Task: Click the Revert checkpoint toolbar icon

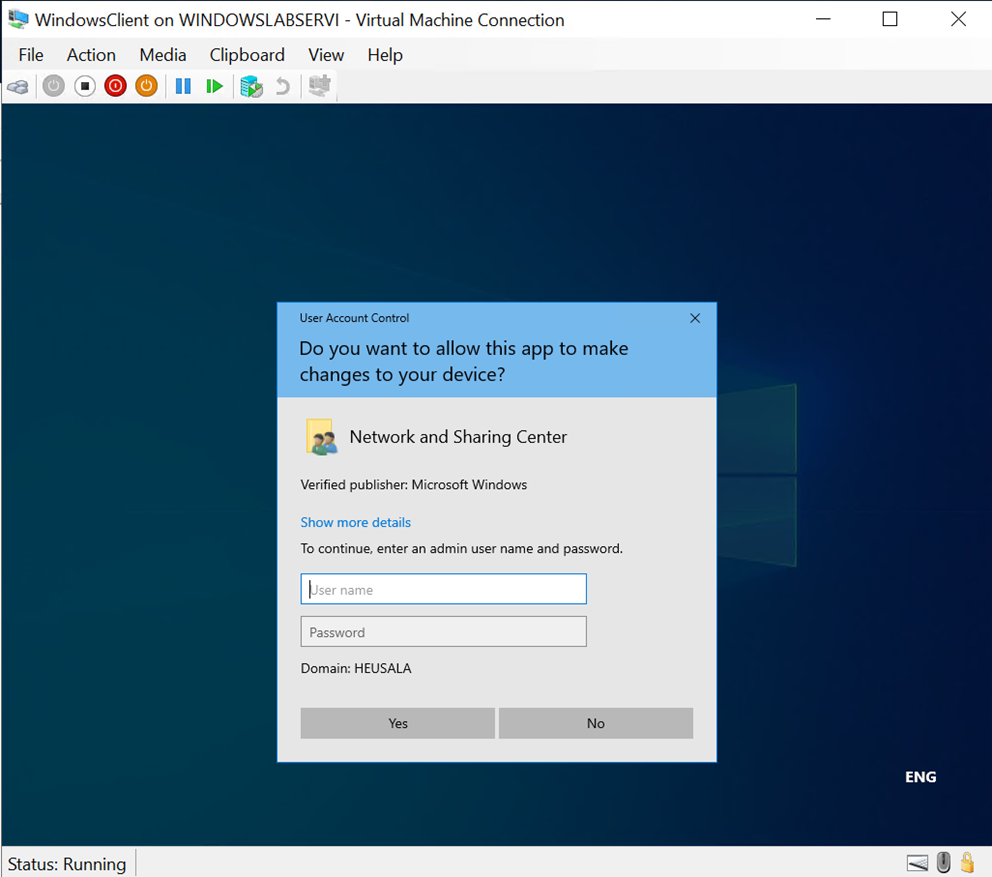Action: 282,86
